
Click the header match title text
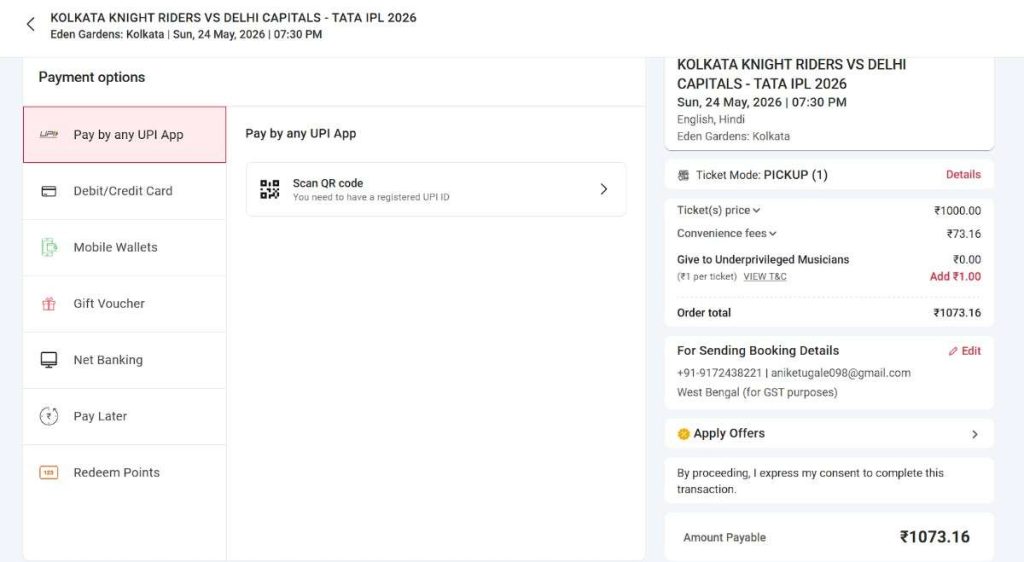(x=233, y=18)
